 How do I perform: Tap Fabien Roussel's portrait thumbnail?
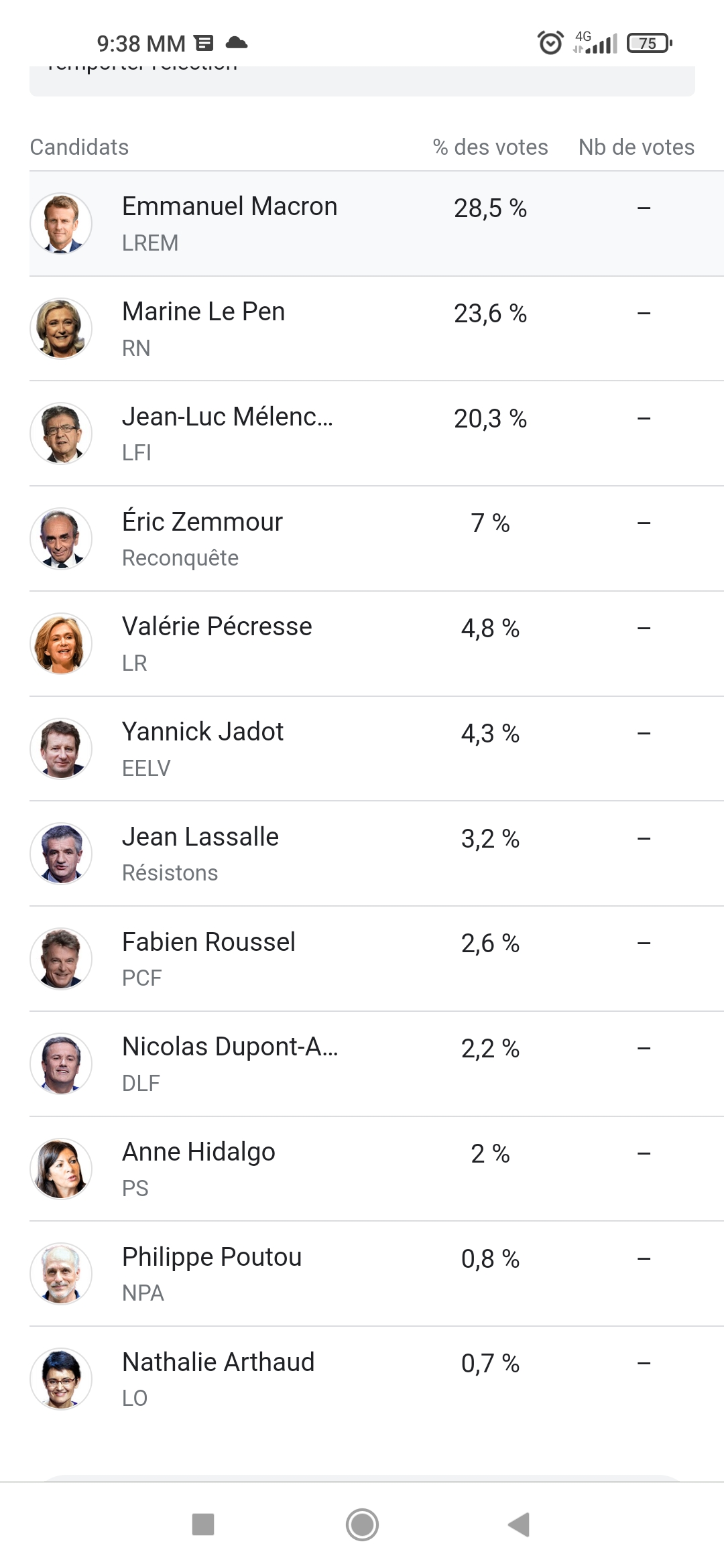pyautogui.click(x=61, y=959)
